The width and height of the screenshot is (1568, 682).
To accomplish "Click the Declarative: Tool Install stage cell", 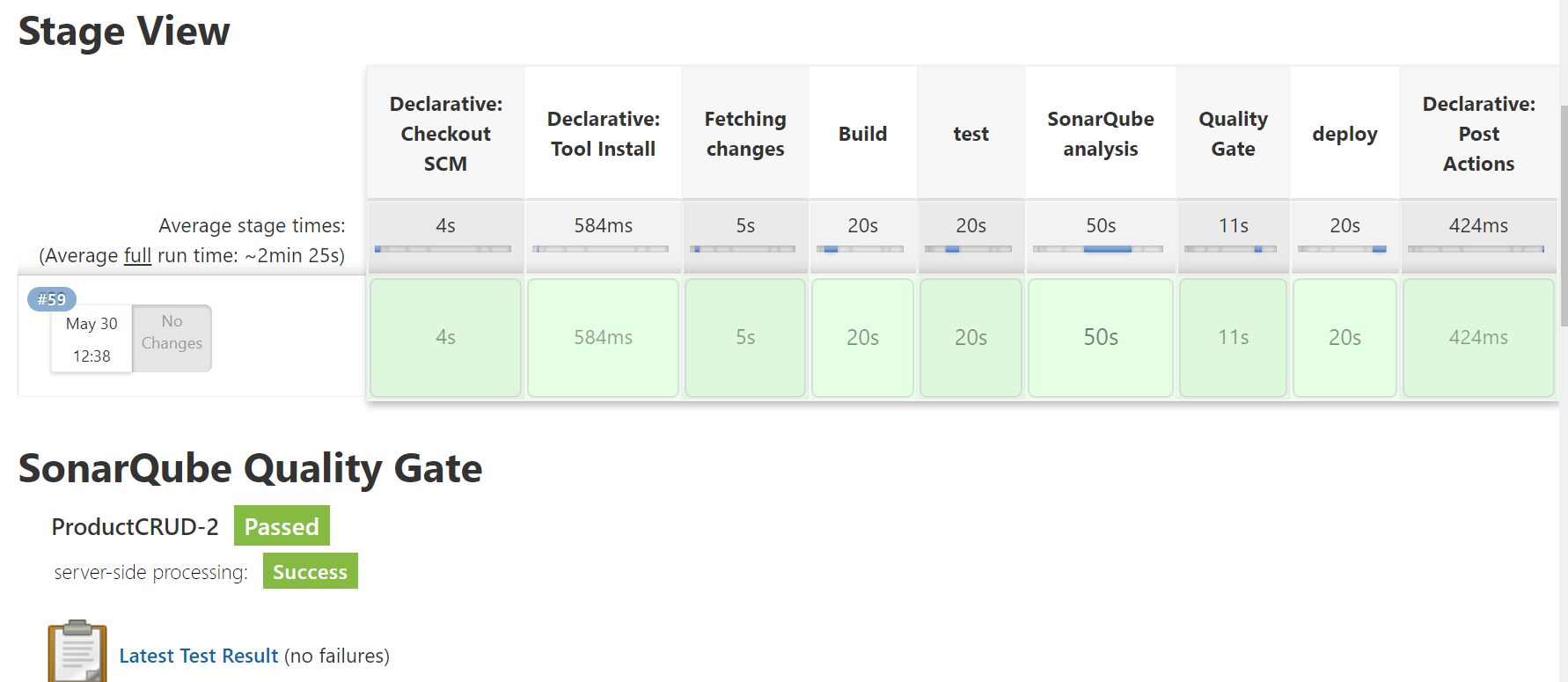I will tap(603, 337).
